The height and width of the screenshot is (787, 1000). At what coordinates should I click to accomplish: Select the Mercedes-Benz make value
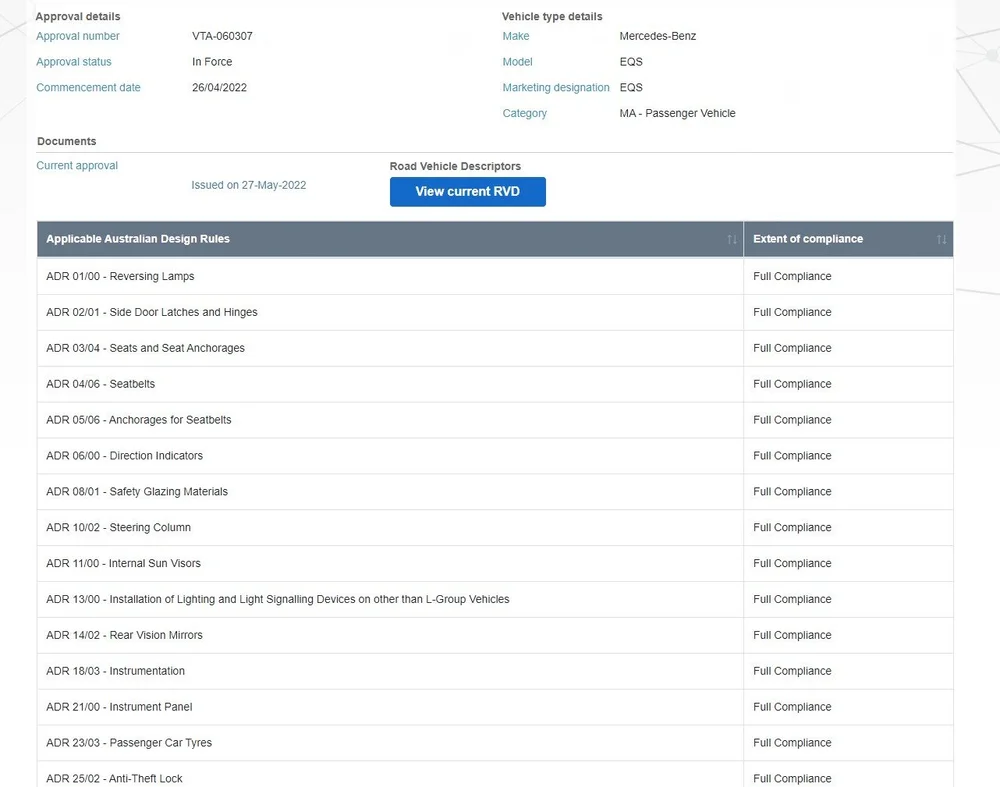pos(658,36)
